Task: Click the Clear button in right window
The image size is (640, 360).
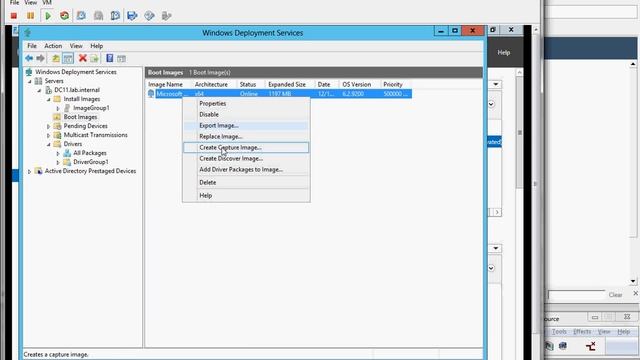Action: [615, 295]
